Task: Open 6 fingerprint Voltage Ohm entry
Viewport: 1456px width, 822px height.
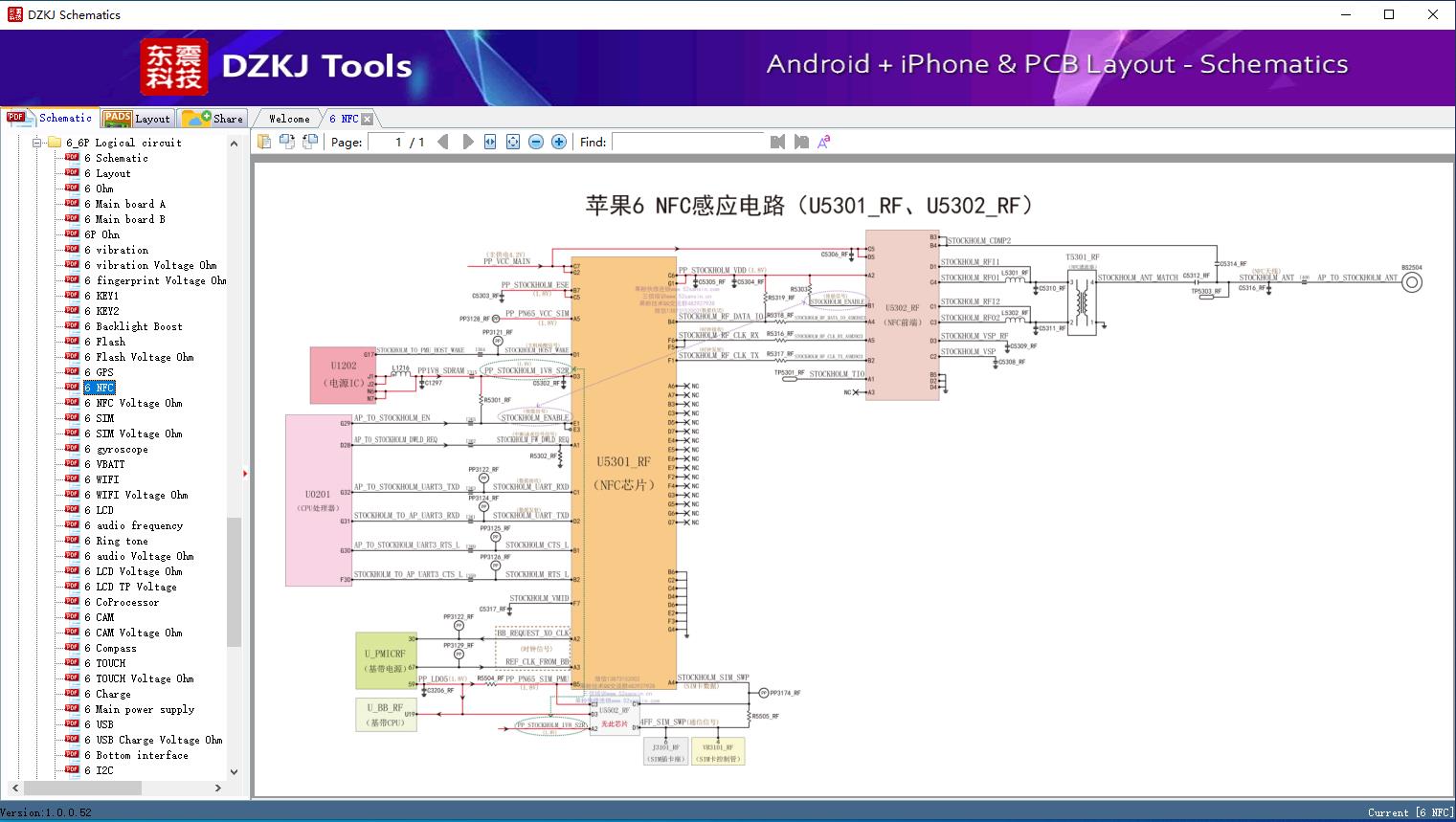Action: click(x=155, y=280)
